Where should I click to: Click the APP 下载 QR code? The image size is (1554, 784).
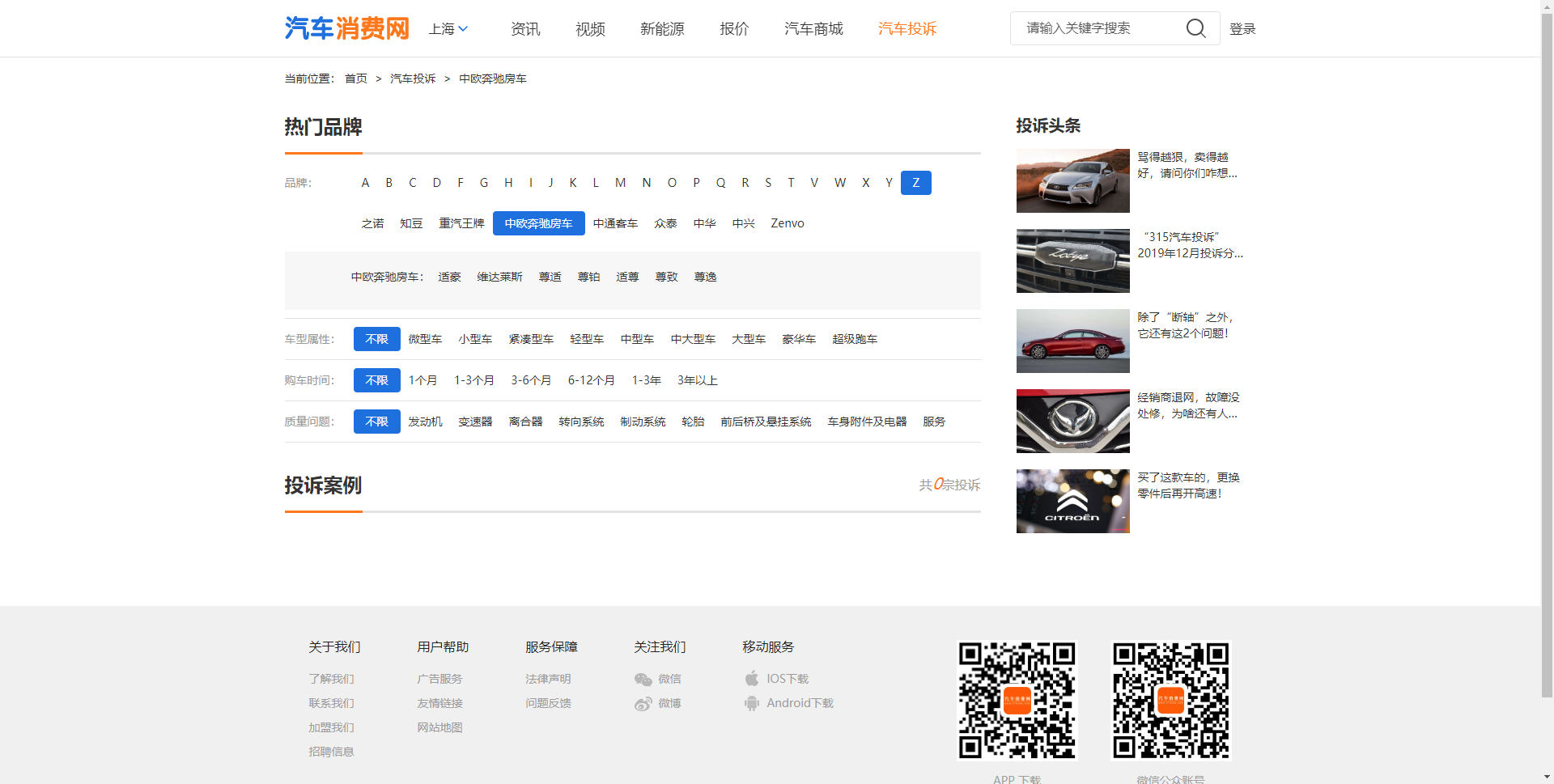1017,701
